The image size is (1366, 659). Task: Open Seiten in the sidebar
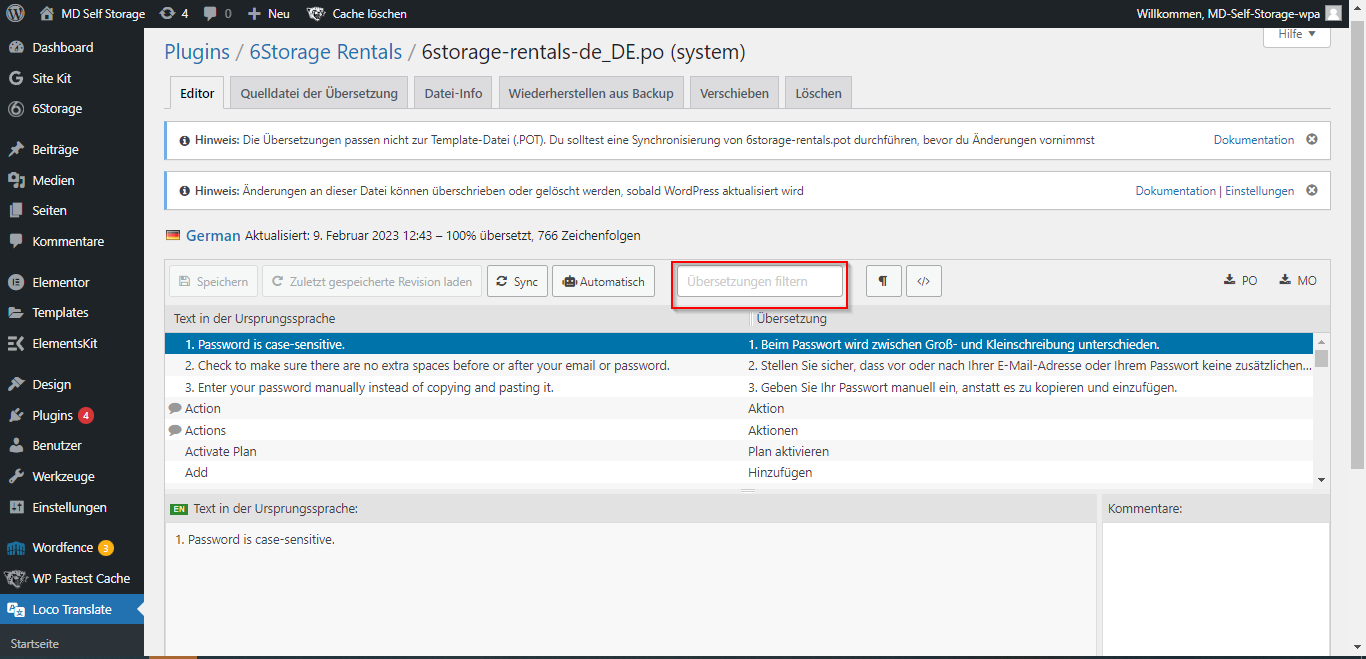72,210
